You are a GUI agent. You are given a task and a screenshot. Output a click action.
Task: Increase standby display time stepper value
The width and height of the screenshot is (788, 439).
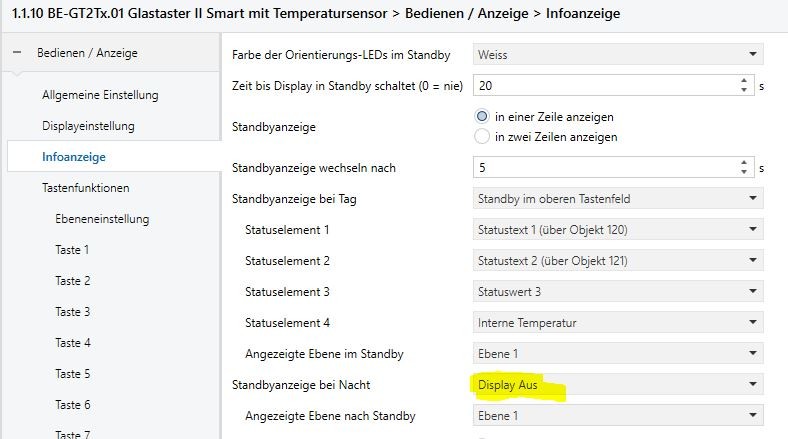click(744, 80)
